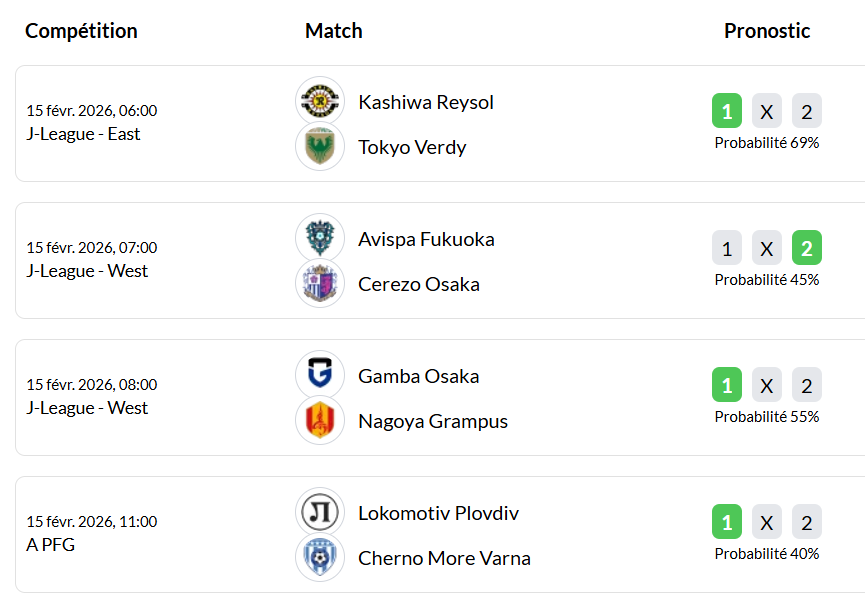Select prediction 2 for Kashiwa Reysol match

tap(807, 111)
